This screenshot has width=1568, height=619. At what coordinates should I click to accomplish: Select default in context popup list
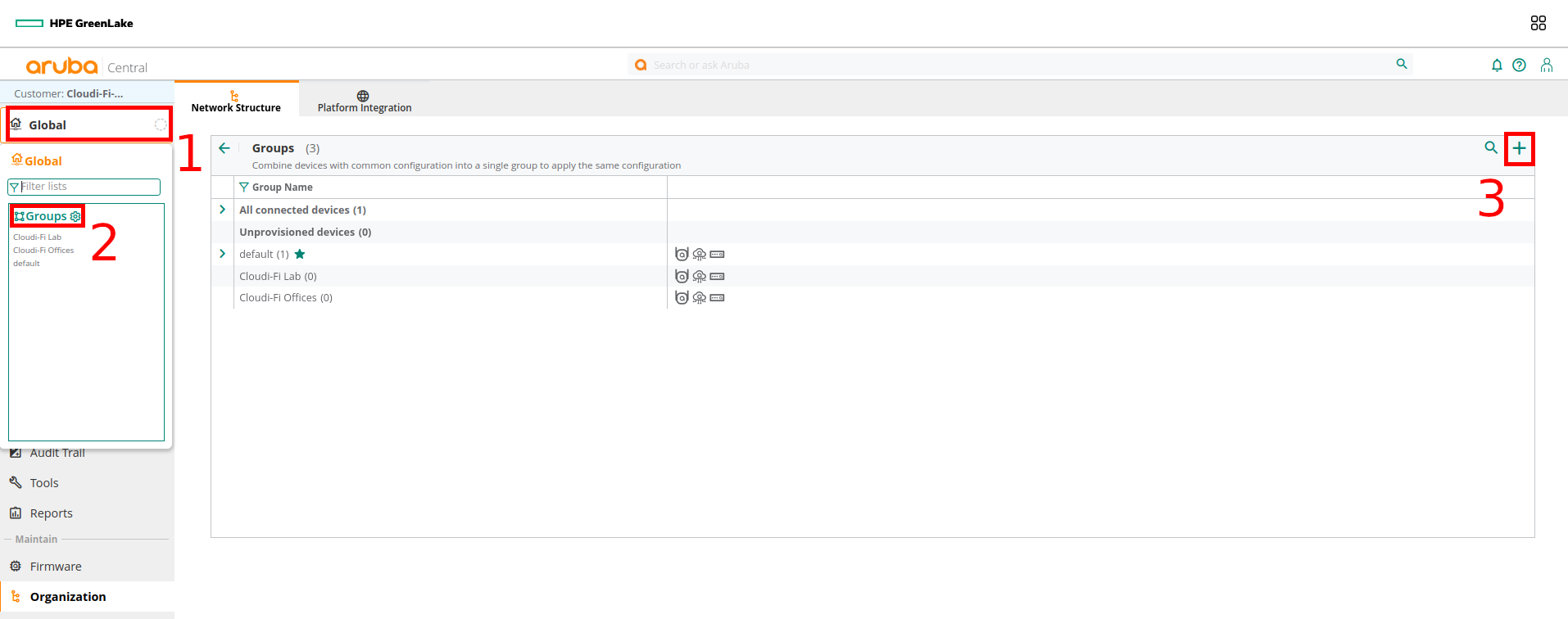26,264
